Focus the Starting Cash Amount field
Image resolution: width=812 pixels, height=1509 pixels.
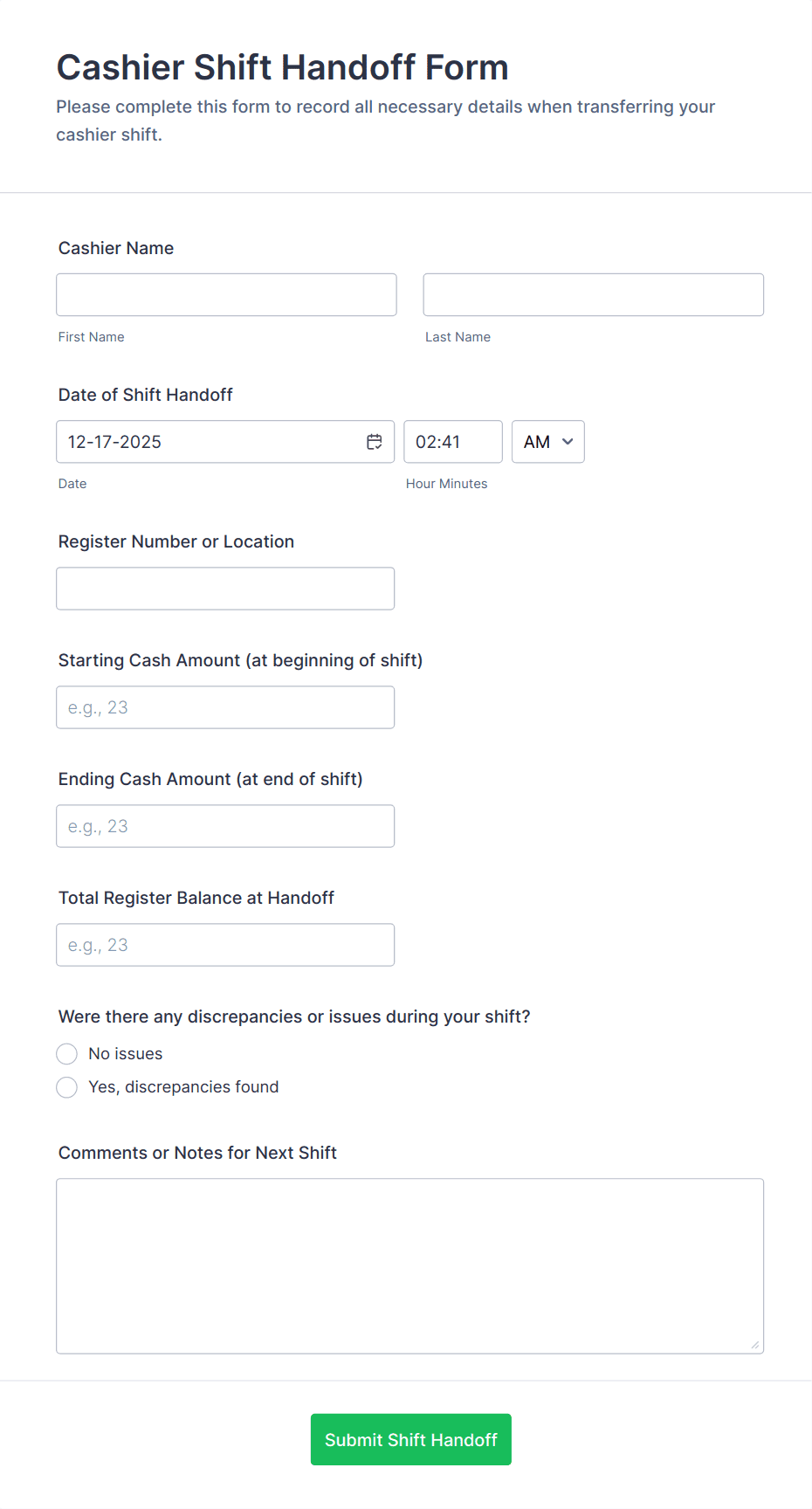click(225, 706)
